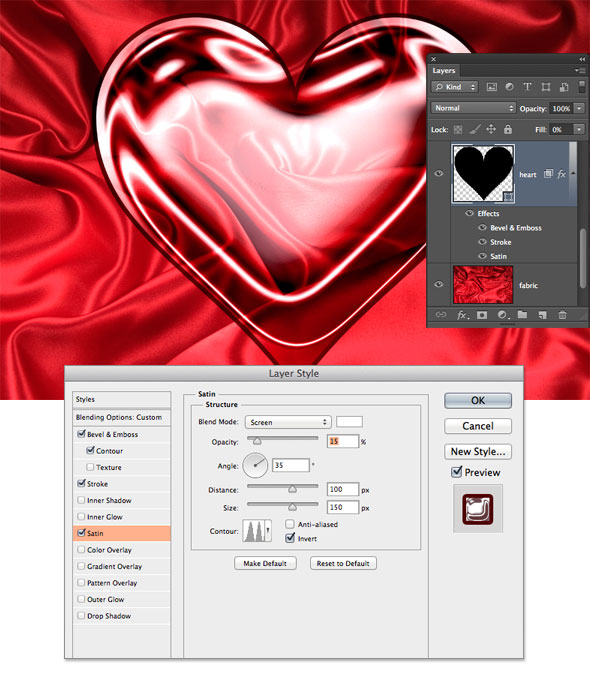Hide the heart layer

point(439,173)
